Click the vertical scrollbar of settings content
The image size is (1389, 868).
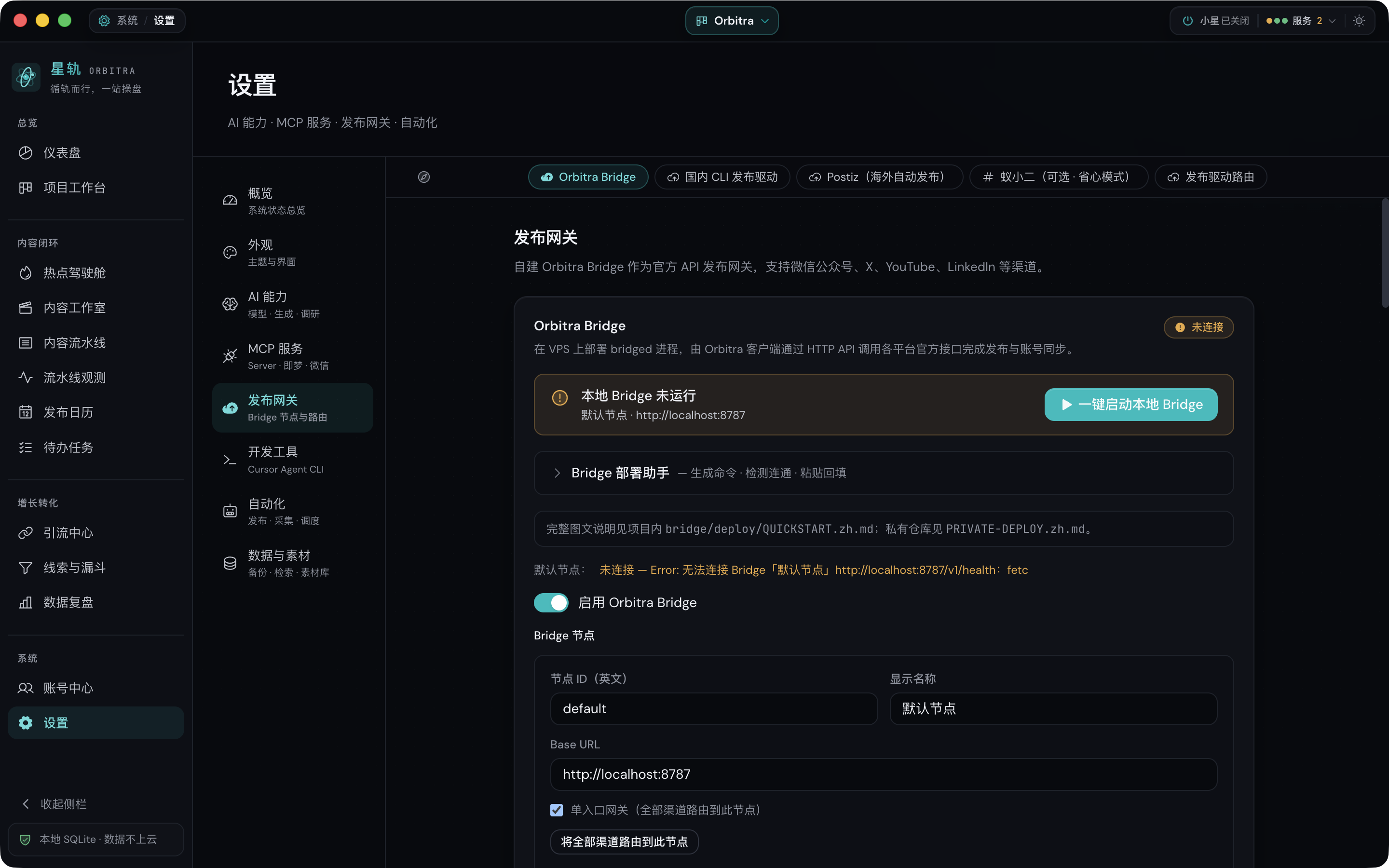coord(1384,253)
